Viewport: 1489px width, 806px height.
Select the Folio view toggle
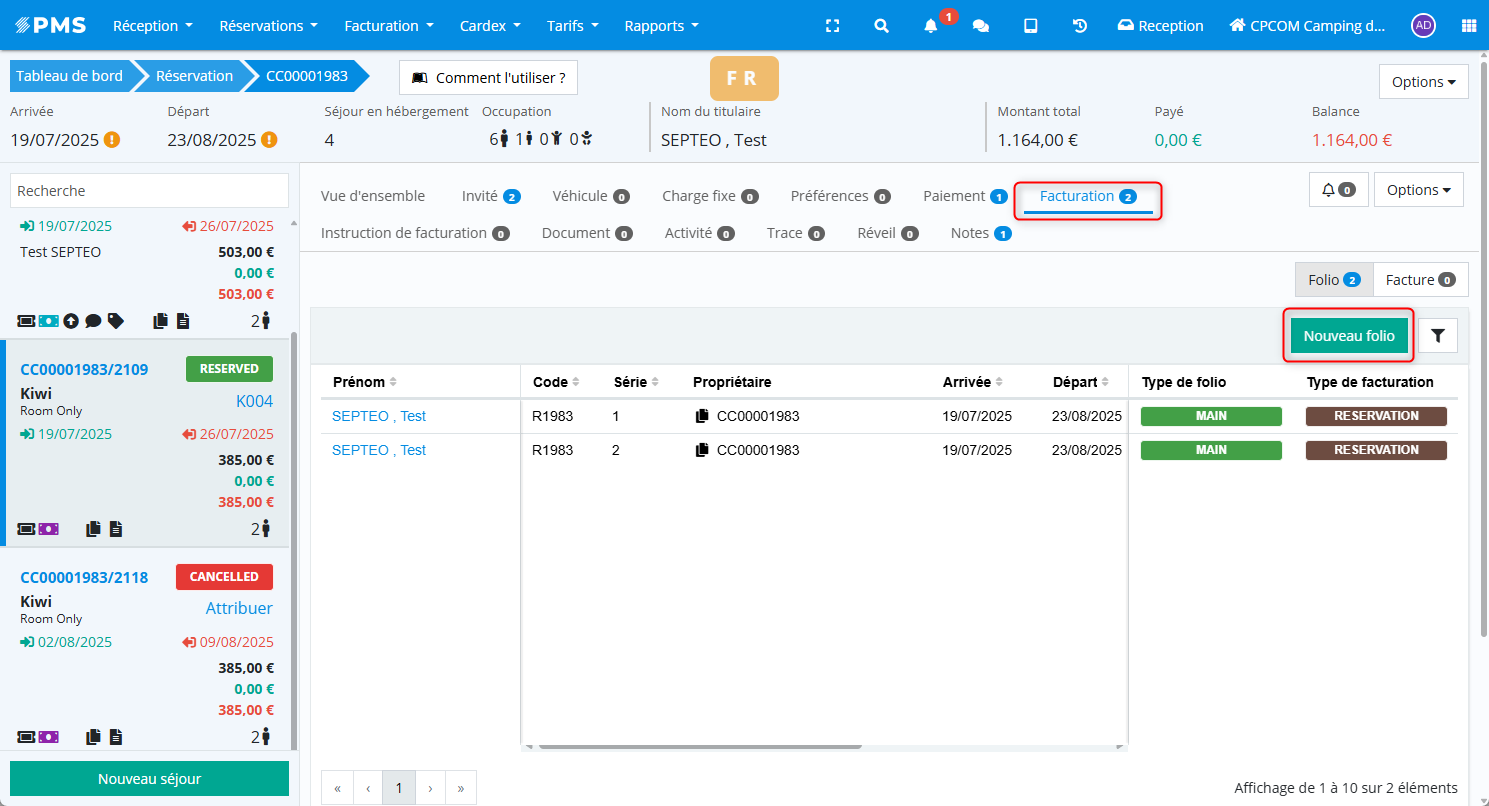pos(1333,280)
